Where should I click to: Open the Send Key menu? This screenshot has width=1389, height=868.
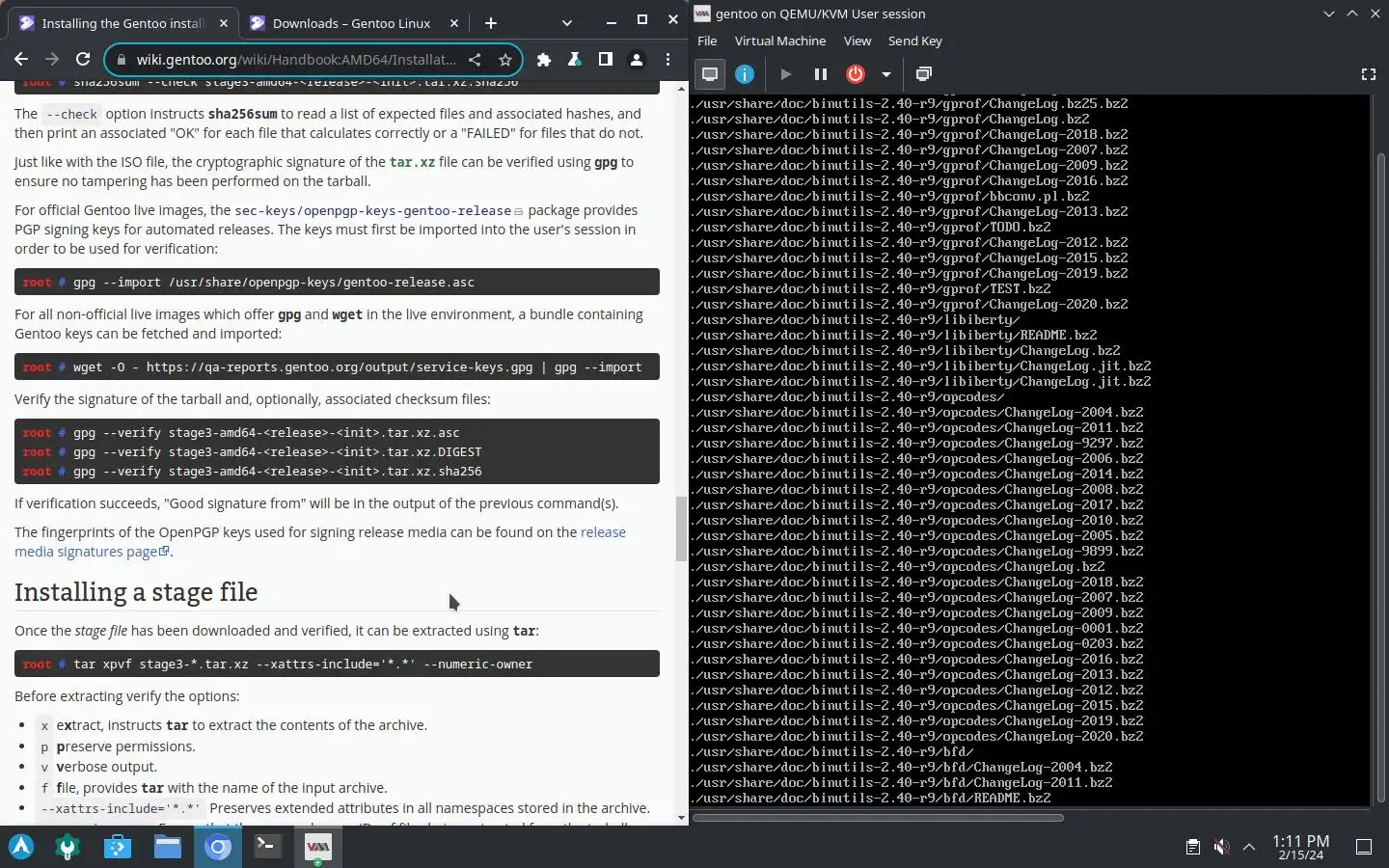coord(915,41)
